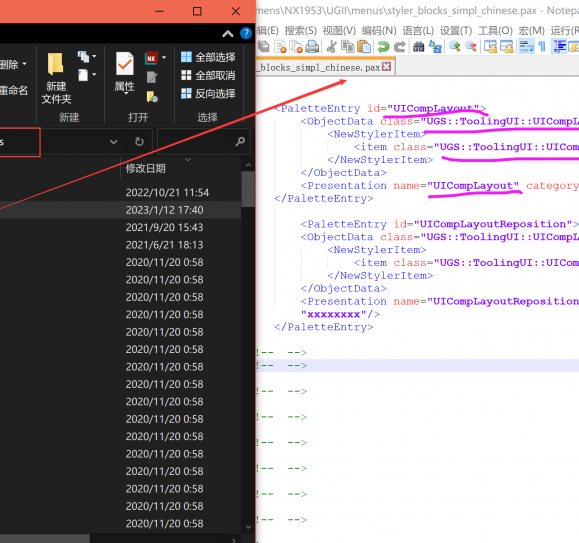
Task: Click the History folder icon in 打开 group
Action: (x=152, y=97)
